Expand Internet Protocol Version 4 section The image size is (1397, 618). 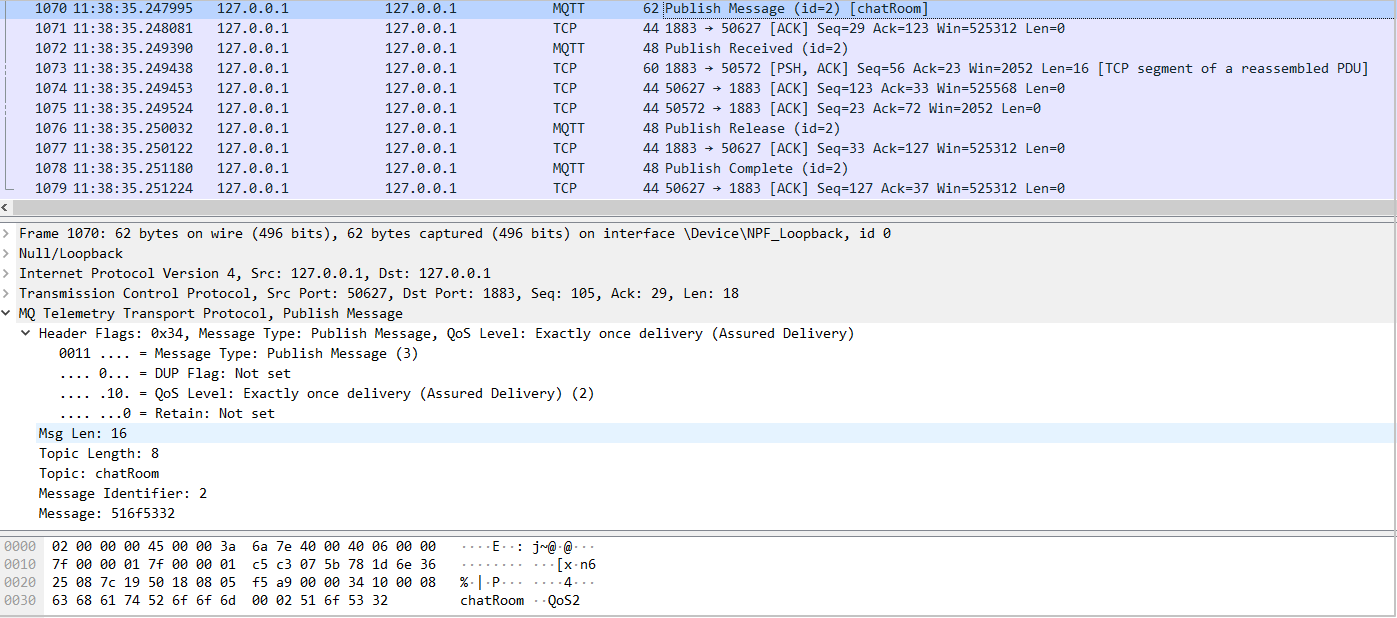8,273
